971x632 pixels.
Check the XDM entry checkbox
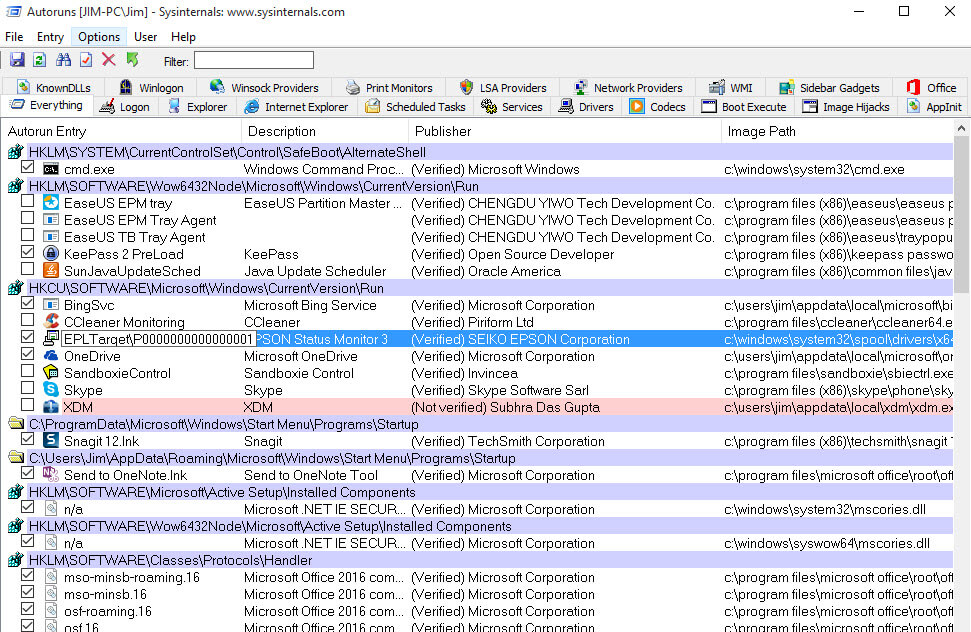27,404
